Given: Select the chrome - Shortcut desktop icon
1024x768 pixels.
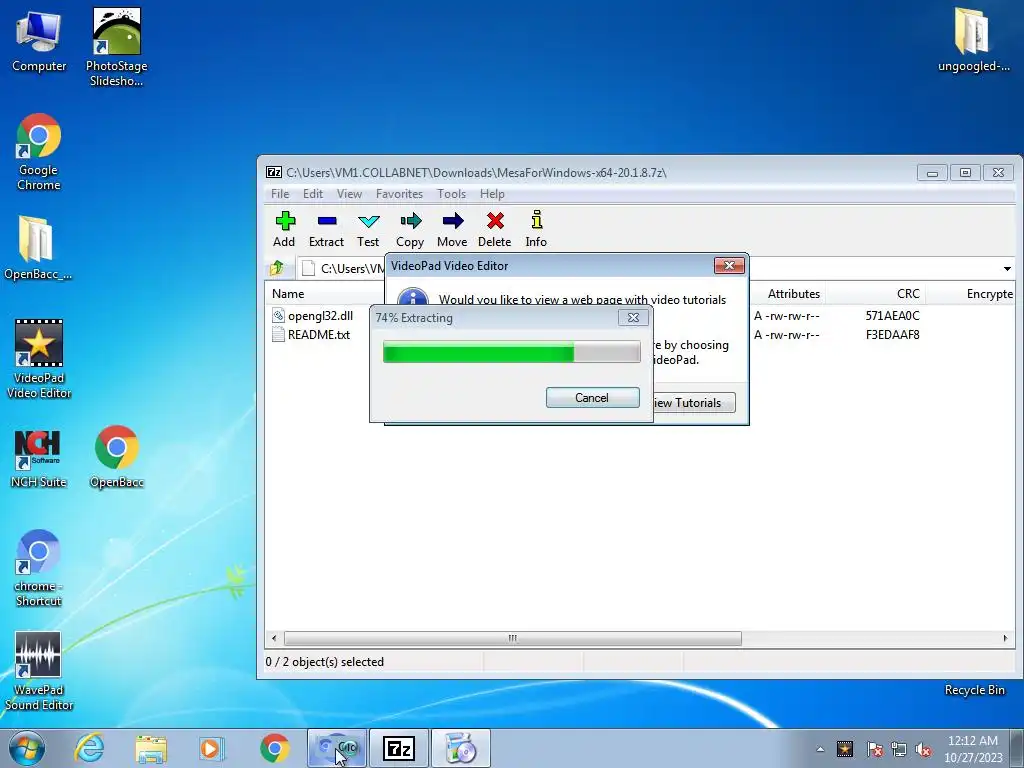Looking at the screenshot, I should [x=39, y=567].
